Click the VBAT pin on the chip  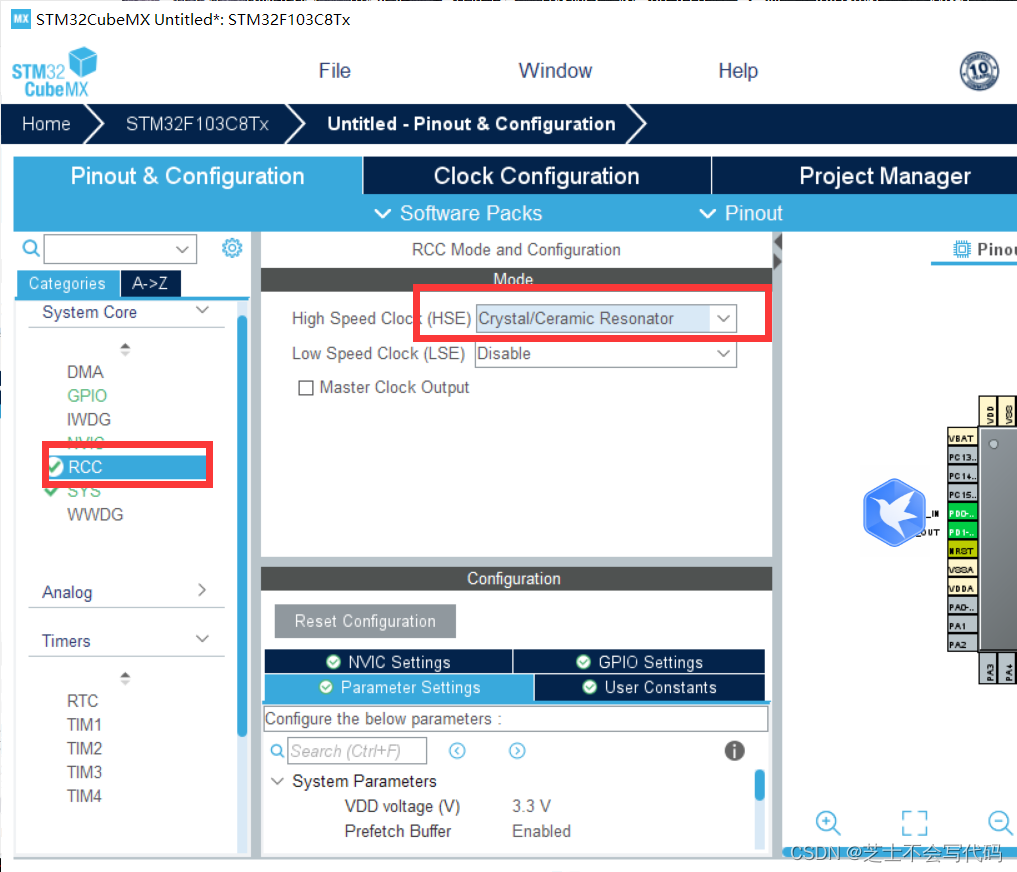coord(962,439)
